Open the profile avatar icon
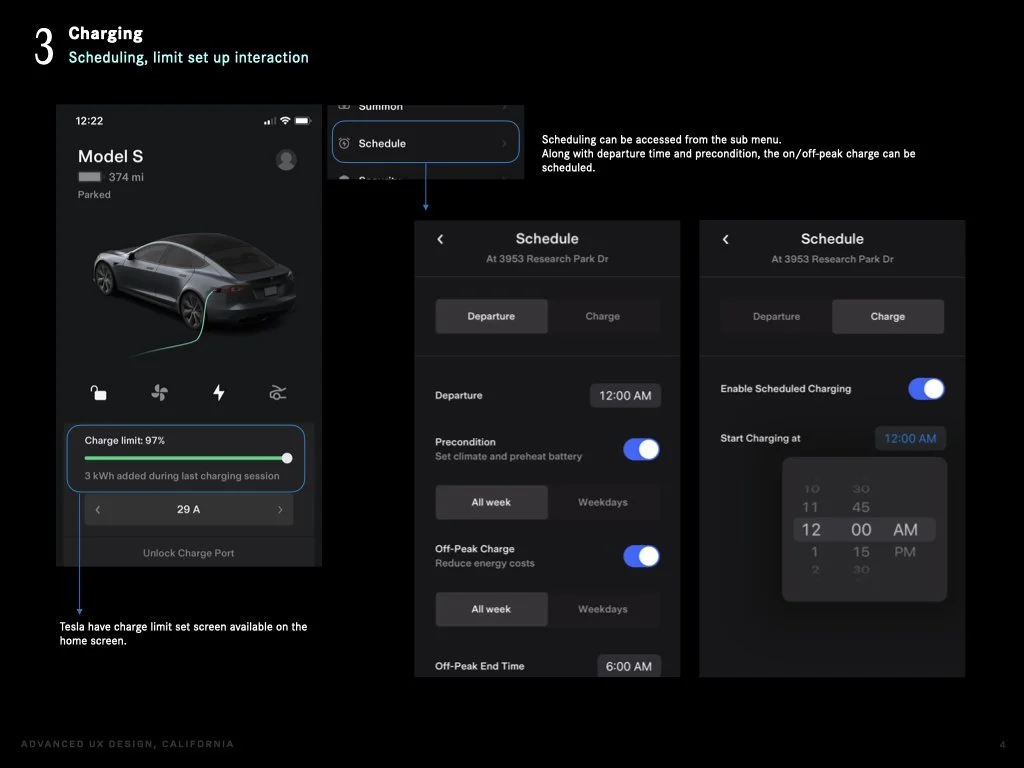Viewport: 1024px width, 768px height. 286,159
